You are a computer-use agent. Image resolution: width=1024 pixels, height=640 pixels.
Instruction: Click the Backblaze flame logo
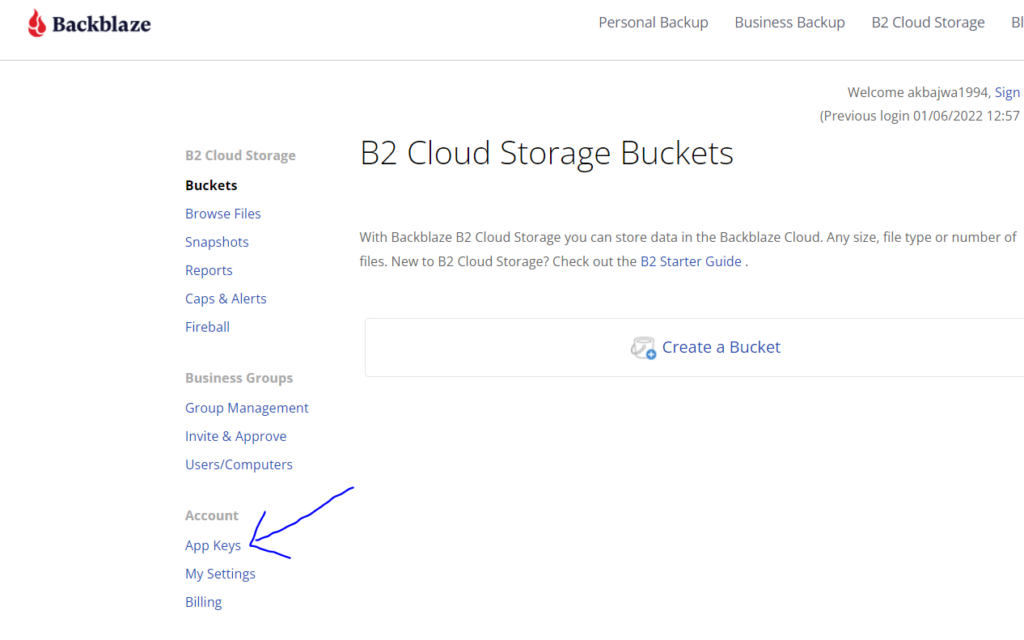pos(37,24)
